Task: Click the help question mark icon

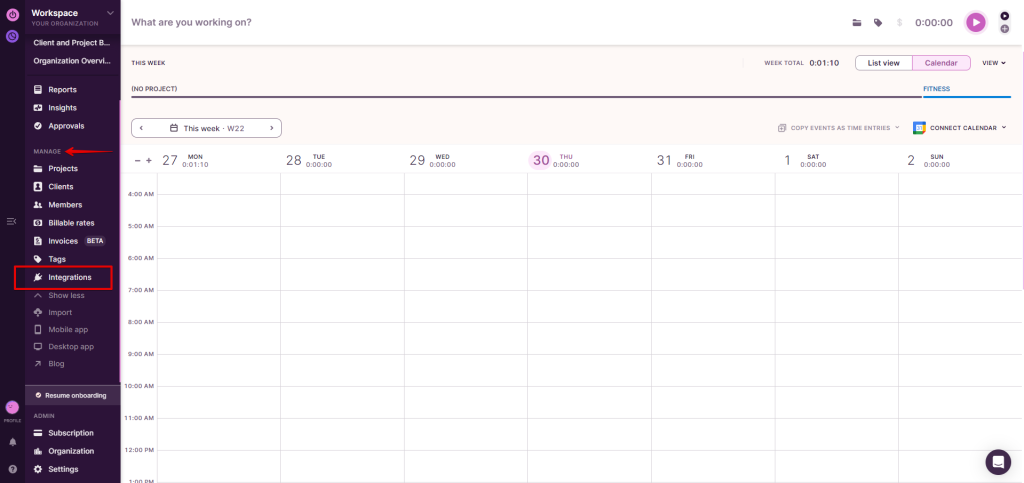Action: click(12, 468)
